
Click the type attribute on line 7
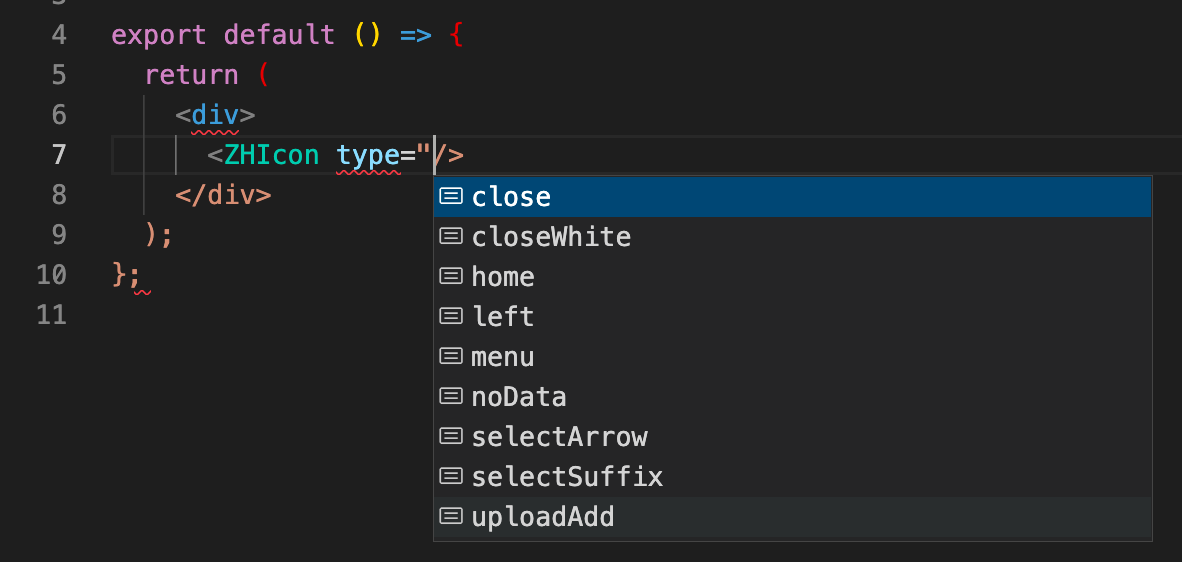coord(367,155)
